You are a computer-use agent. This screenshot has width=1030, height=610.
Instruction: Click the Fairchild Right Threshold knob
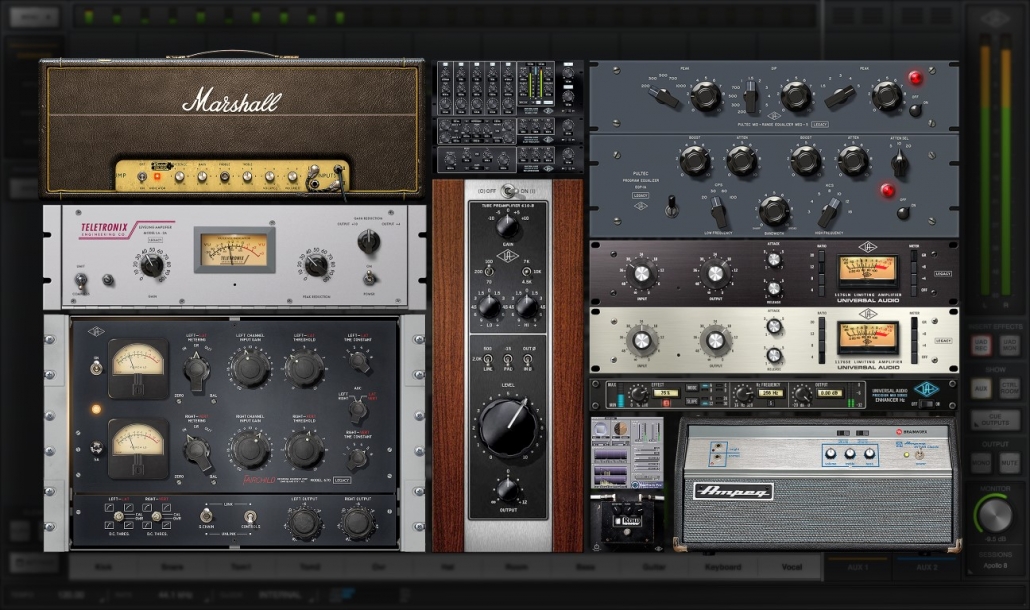pyautogui.click(x=304, y=449)
